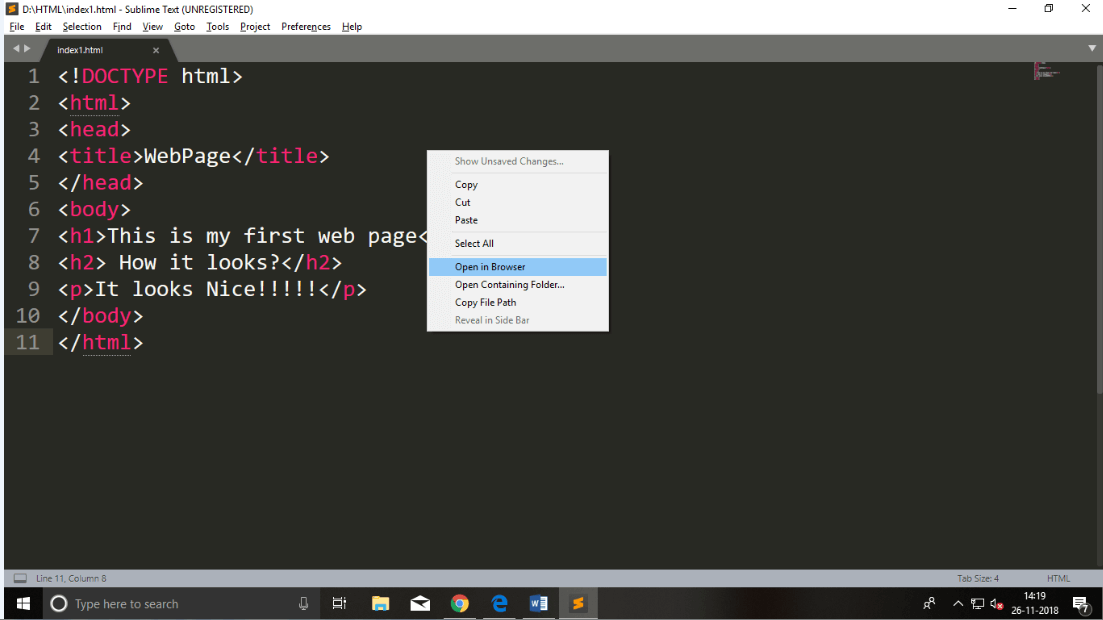
Task: Click the vertical editor scrollbar
Action: click(x=1099, y=229)
